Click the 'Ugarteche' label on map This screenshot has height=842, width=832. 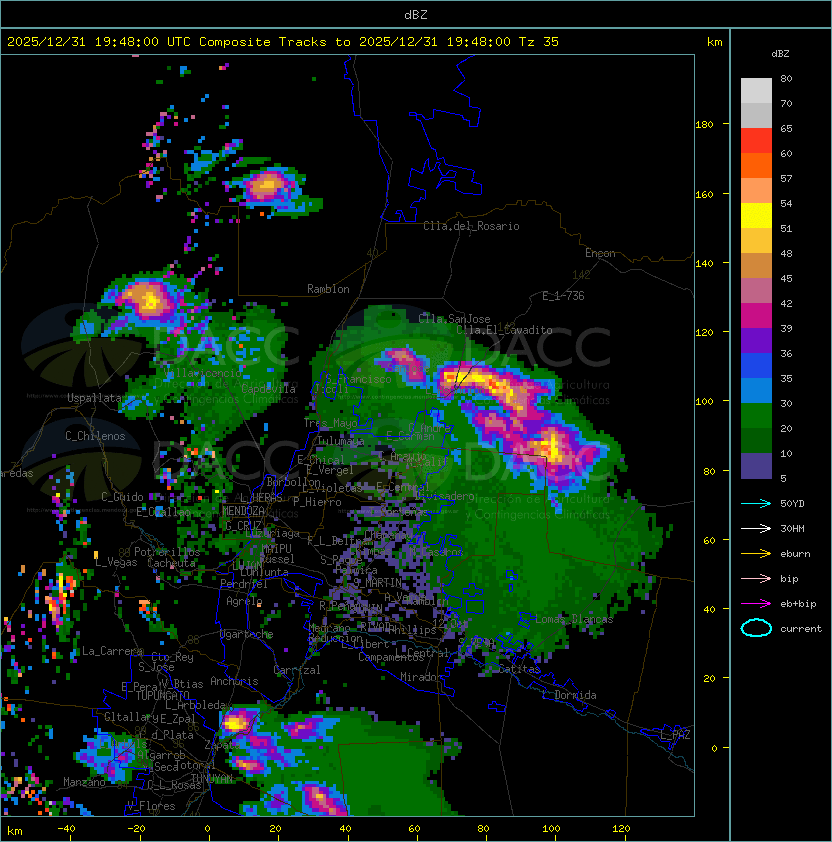[247, 635]
